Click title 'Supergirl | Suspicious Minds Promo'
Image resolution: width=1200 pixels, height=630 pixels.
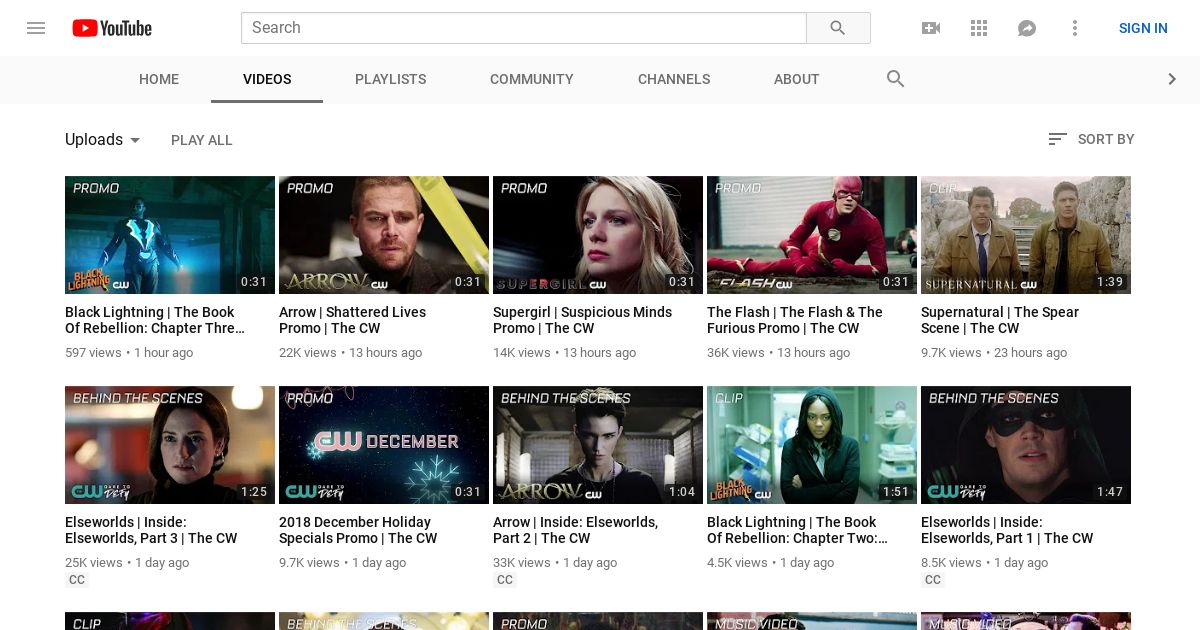(582, 320)
